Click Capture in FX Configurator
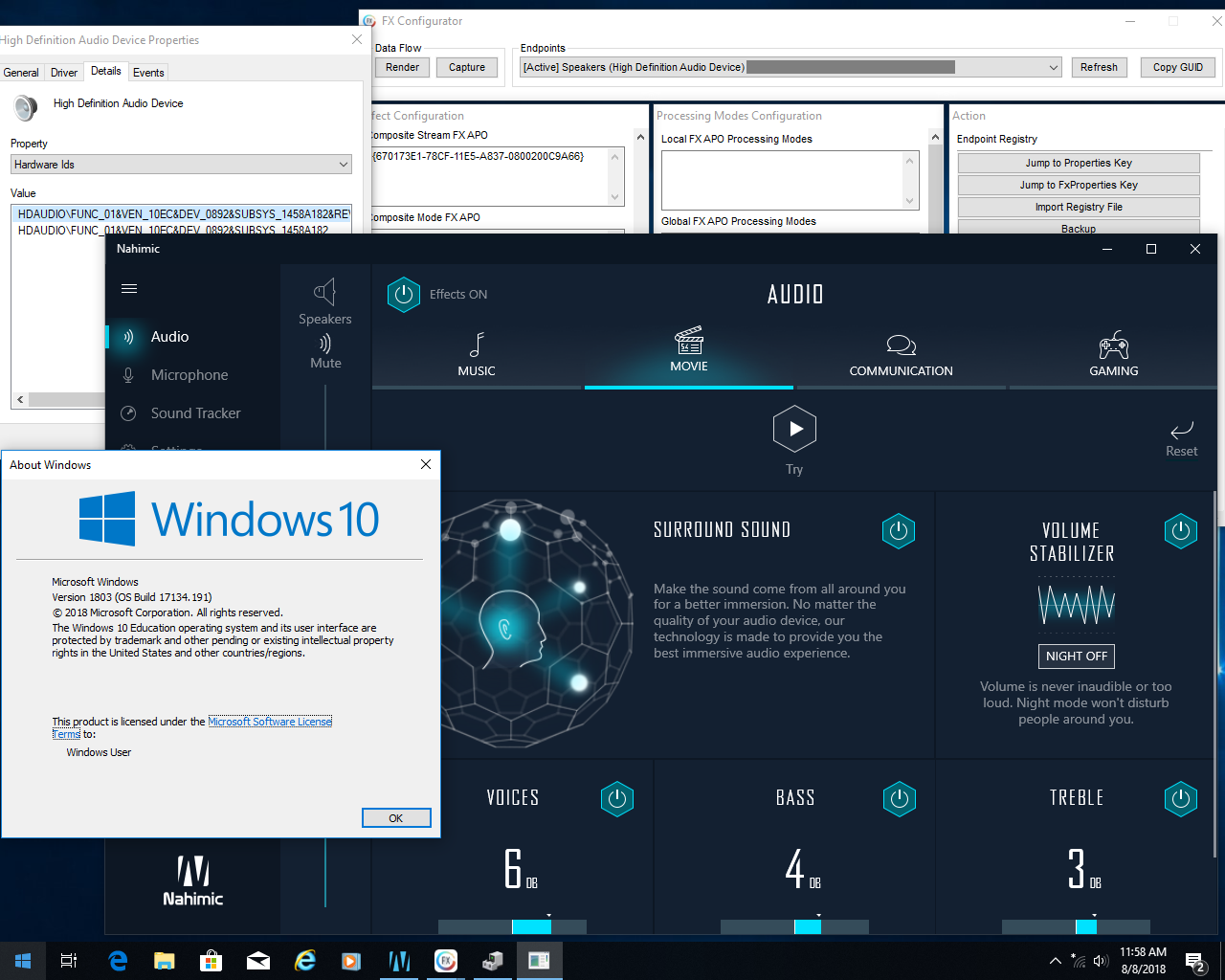Screen dimensions: 1225x980 467,67
